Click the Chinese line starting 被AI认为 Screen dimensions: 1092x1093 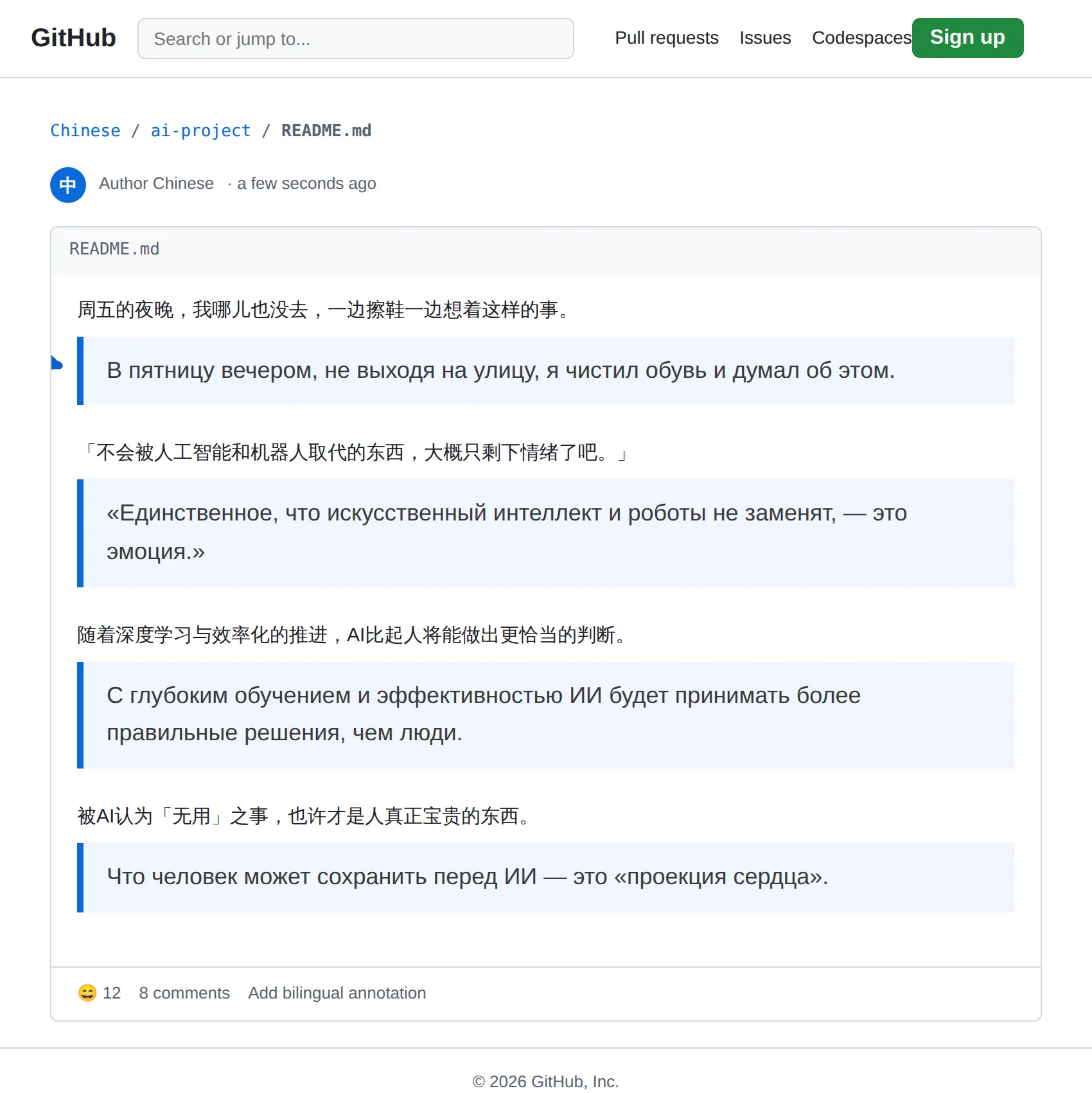tap(304, 816)
